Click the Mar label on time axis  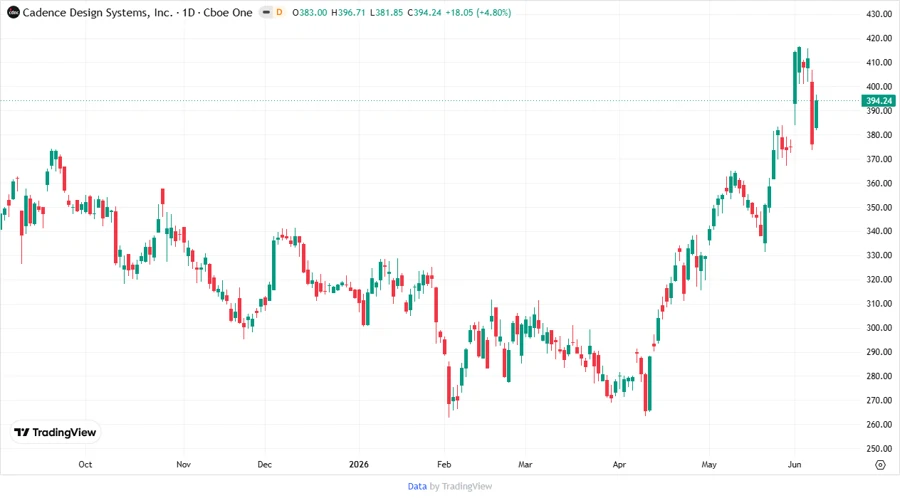(x=525, y=464)
